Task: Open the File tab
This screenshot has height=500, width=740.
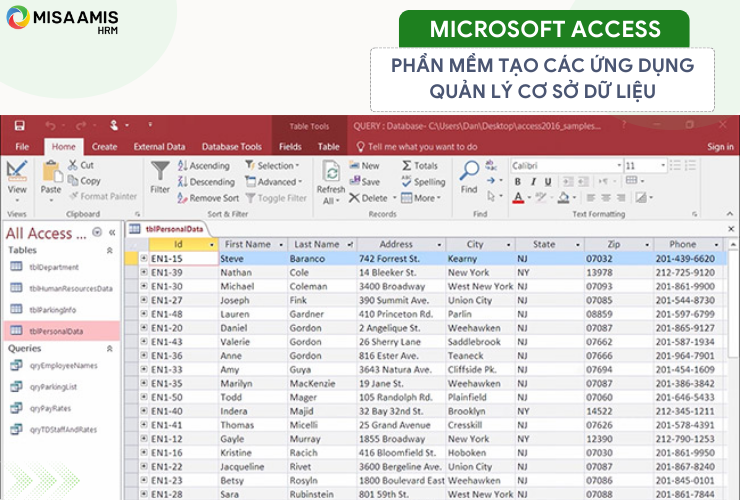Action: click(x=22, y=147)
